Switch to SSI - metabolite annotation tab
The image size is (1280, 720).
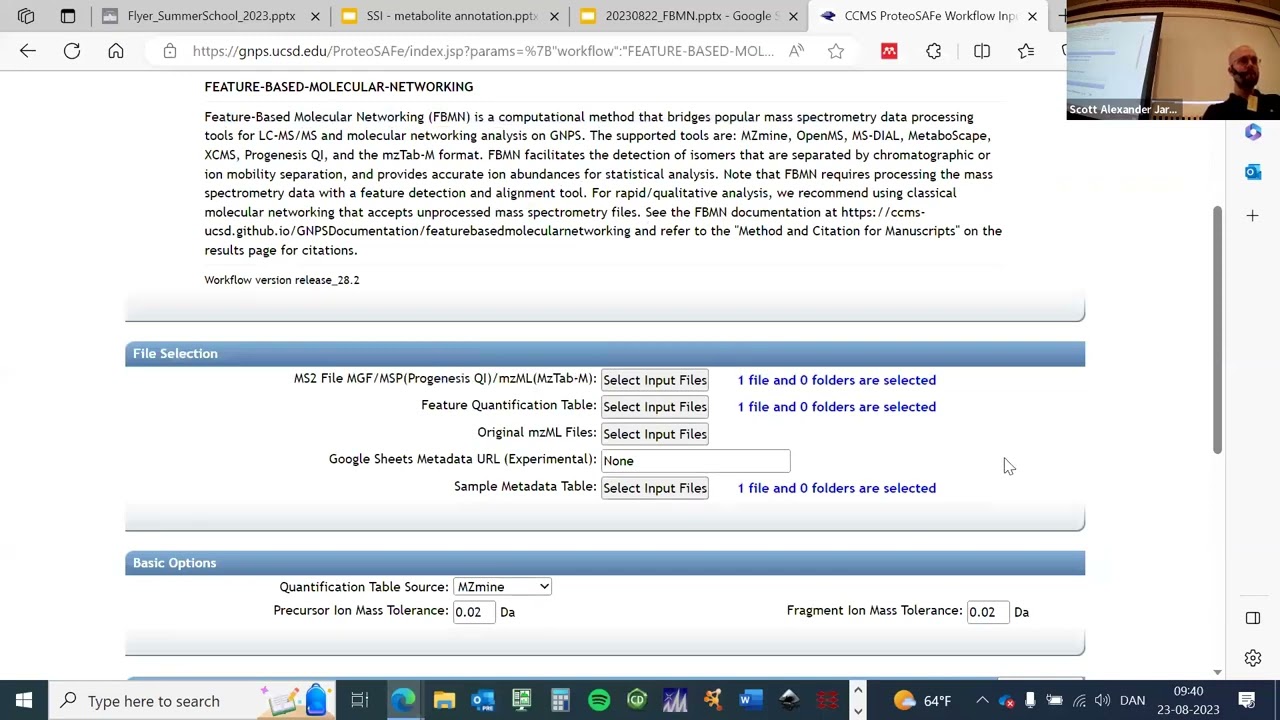[x=452, y=16]
